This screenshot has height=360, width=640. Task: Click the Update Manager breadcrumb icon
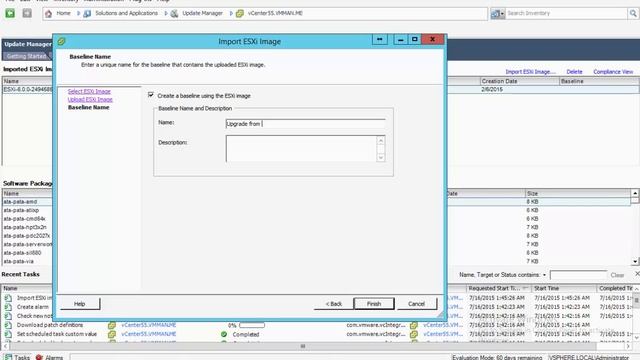pyautogui.click(x=174, y=13)
